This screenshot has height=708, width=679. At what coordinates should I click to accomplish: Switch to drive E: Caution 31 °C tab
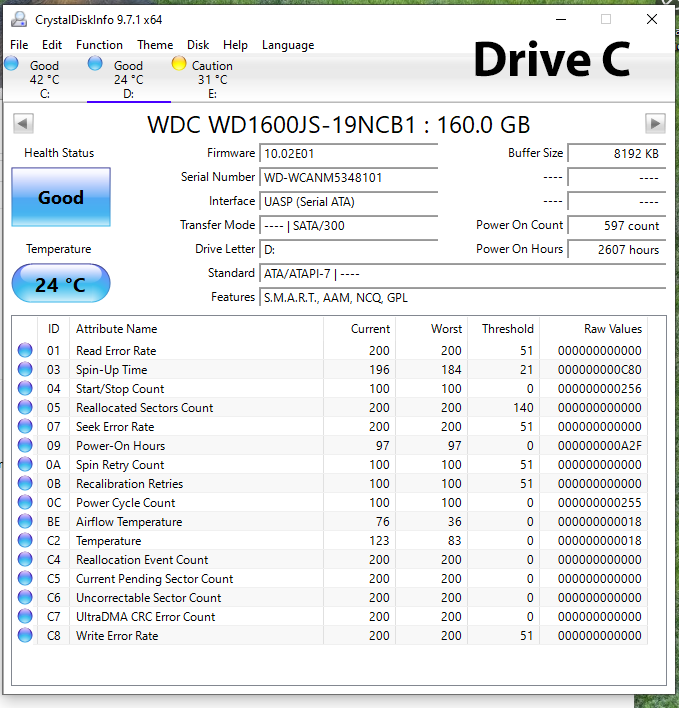(212, 79)
